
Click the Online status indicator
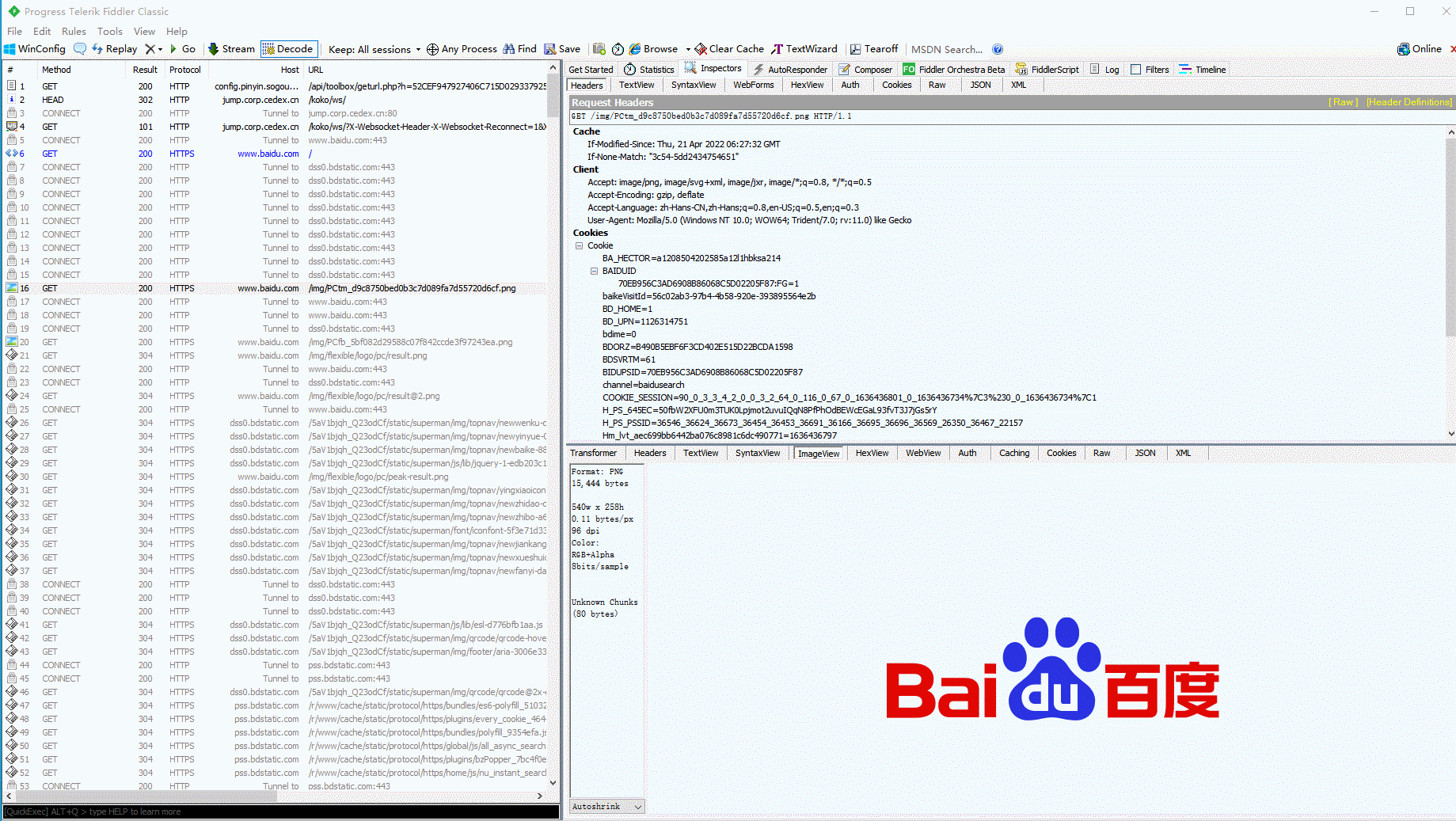click(1420, 49)
